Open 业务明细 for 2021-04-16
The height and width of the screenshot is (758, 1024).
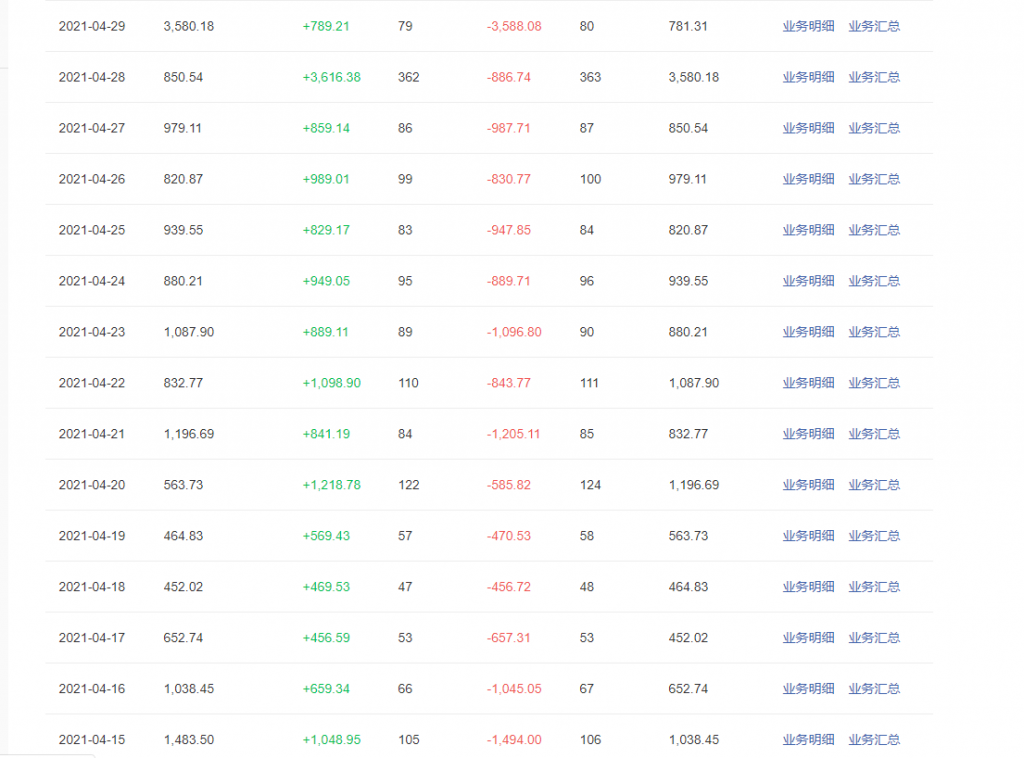(808, 689)
